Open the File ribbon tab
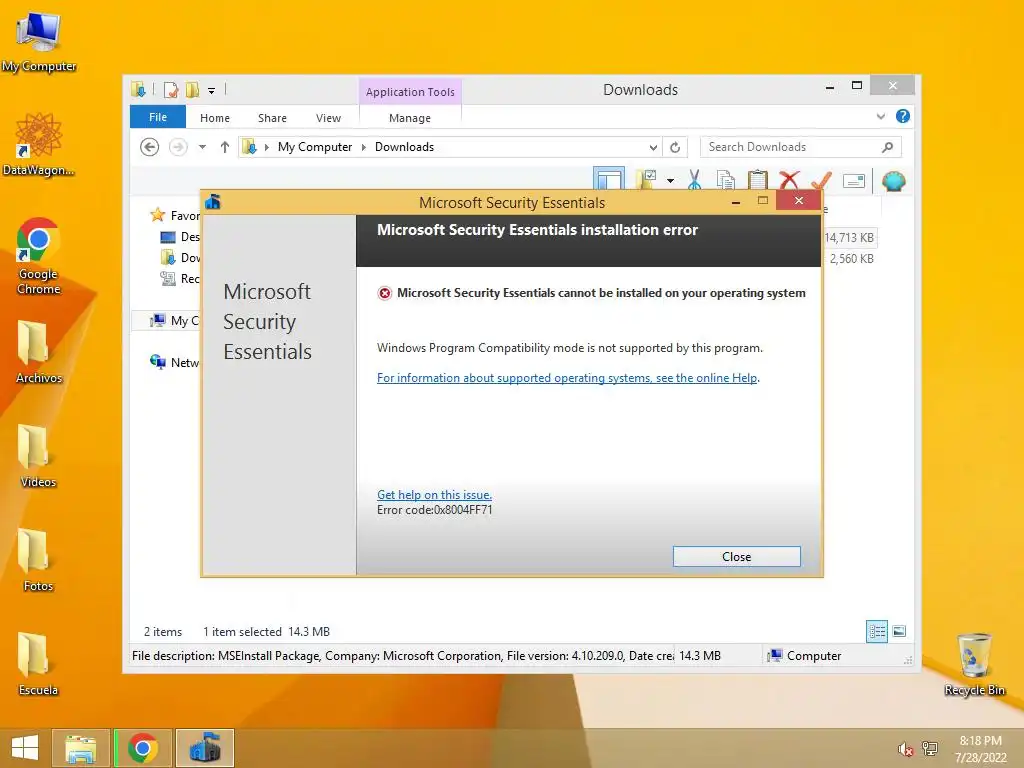The image size is (1024, 768). pyautogui.click(x=158, y=117)
